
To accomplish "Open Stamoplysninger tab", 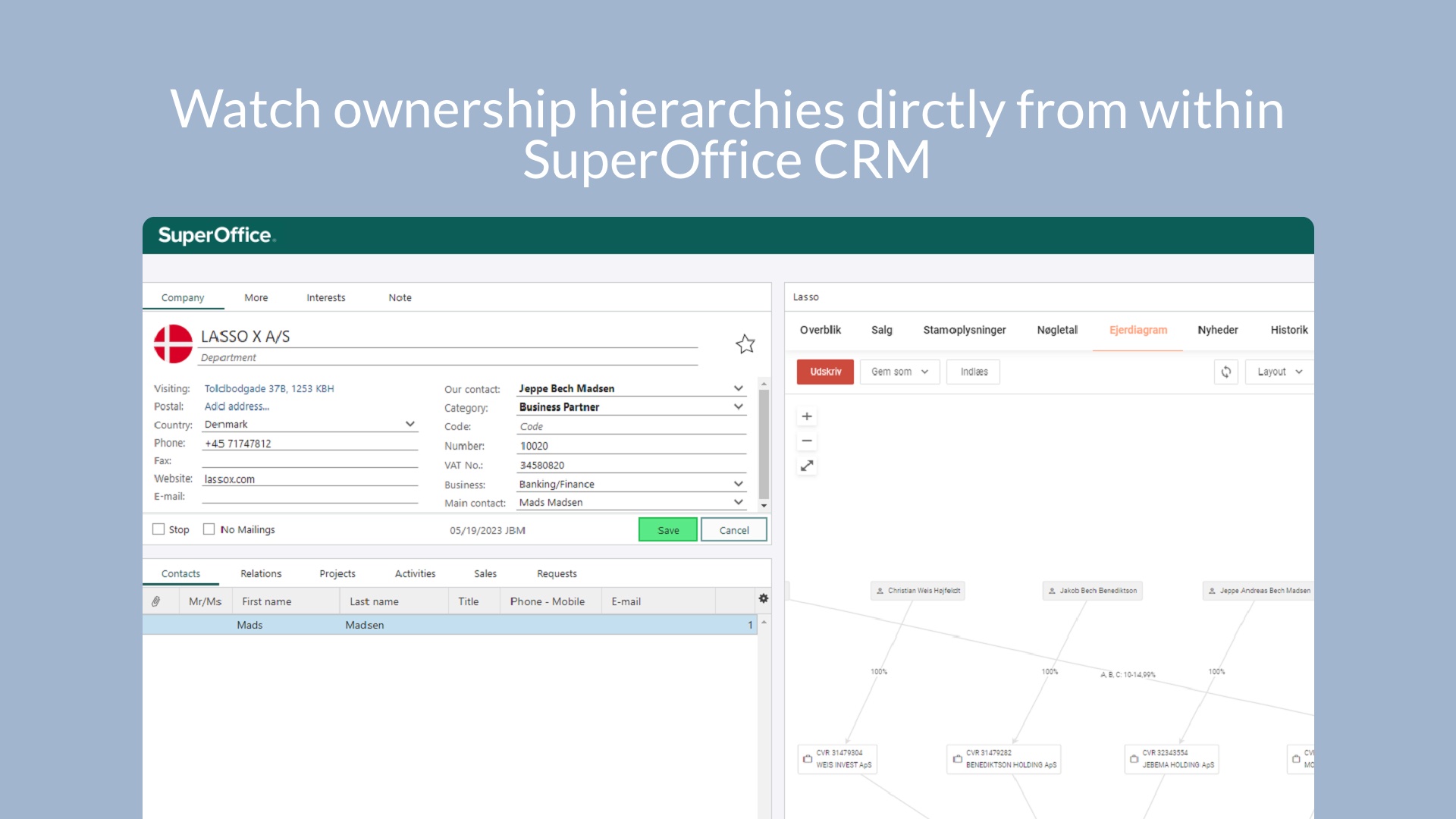I will (x=965, y=330).
